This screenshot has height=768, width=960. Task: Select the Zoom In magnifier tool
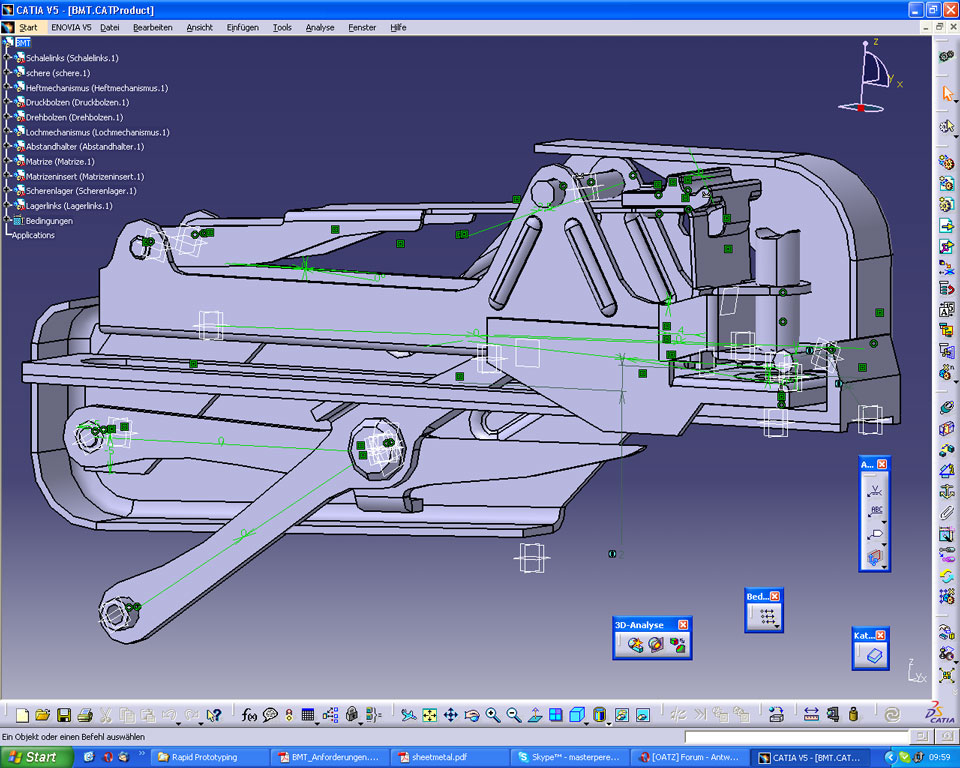tap(493, 715)
